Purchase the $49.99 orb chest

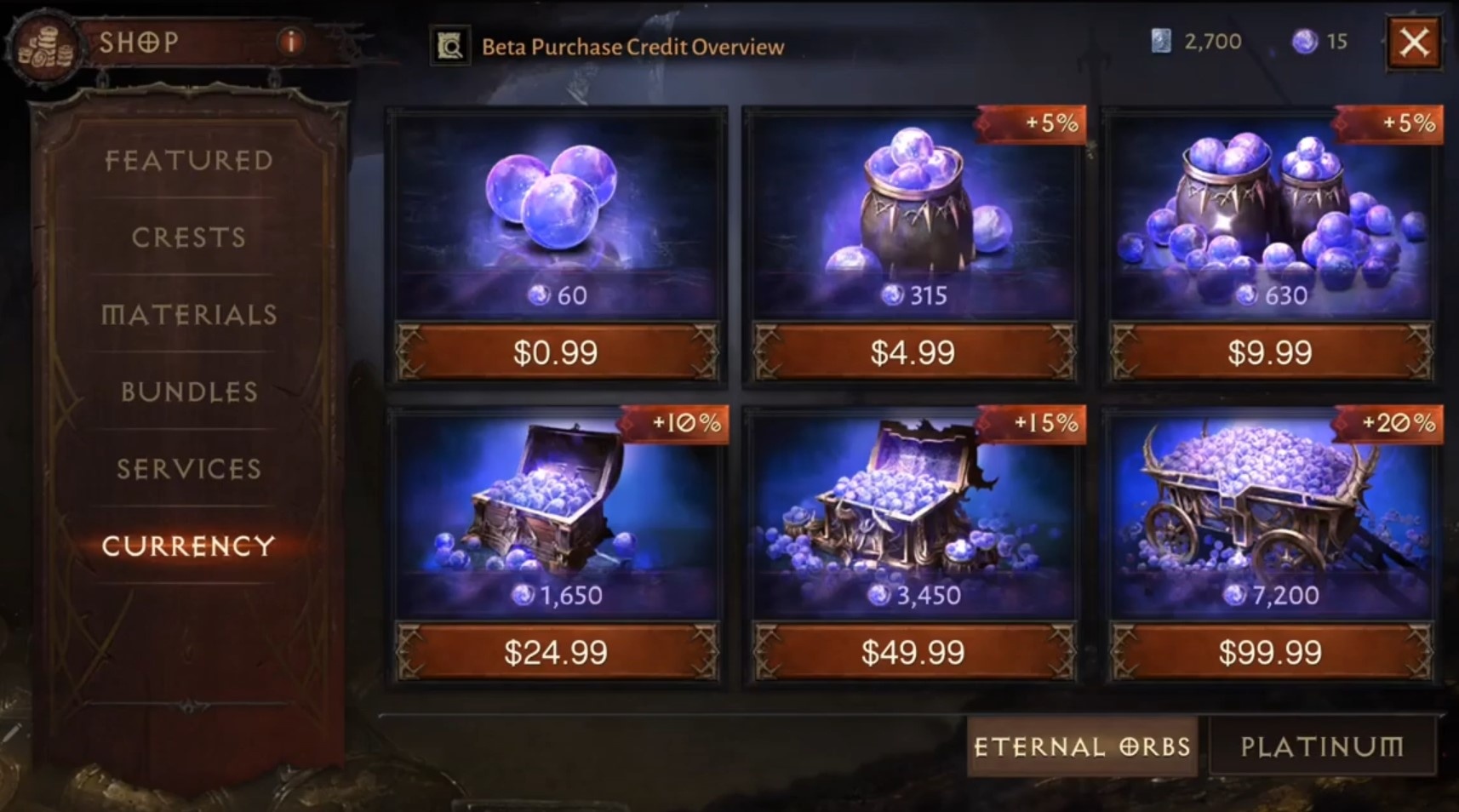pyautogui.click(x=913, y=652)
